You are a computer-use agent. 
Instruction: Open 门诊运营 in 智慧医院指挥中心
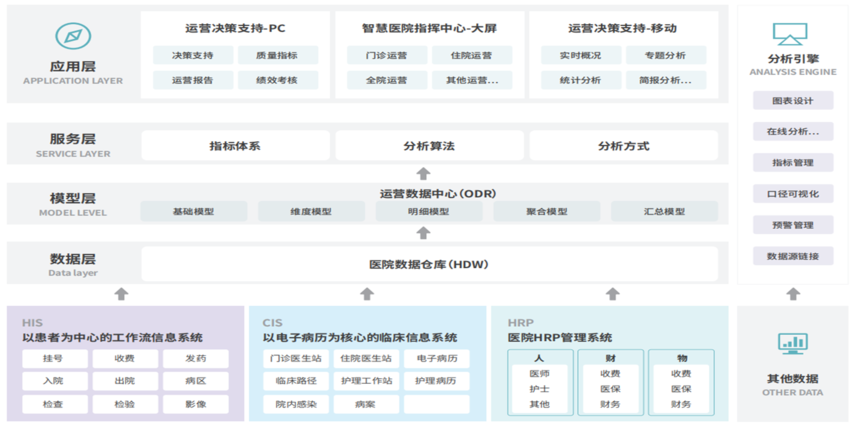click(x=386, y=56)
